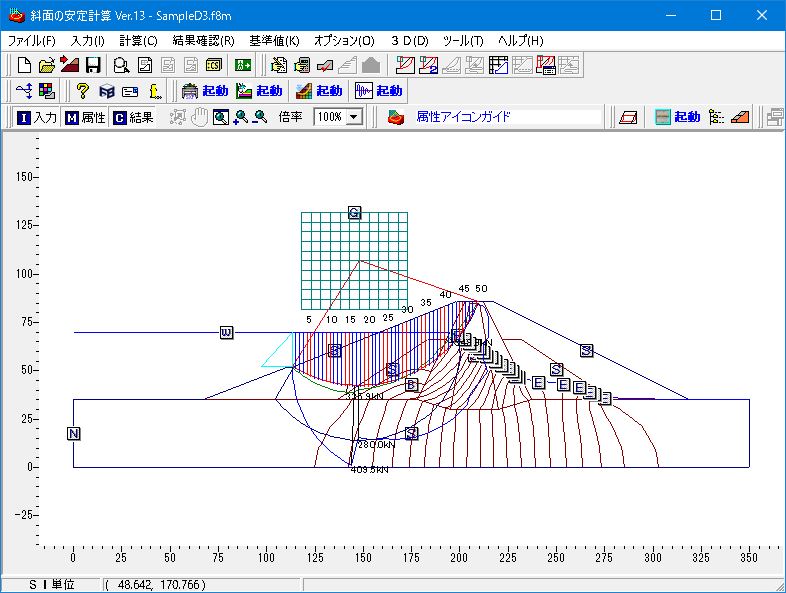Open a file with the yellow folder icon
Image resolution: width=786 pixels, height=593 pixels.
click(47, 65)
